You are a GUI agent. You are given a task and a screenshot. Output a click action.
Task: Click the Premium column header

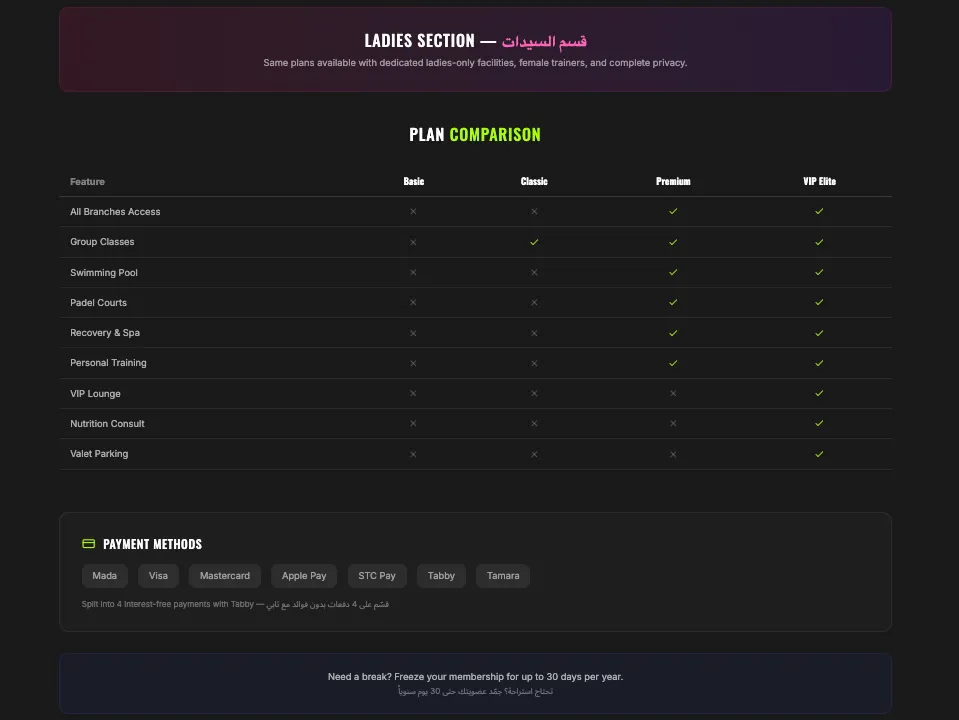coord(673,181)
